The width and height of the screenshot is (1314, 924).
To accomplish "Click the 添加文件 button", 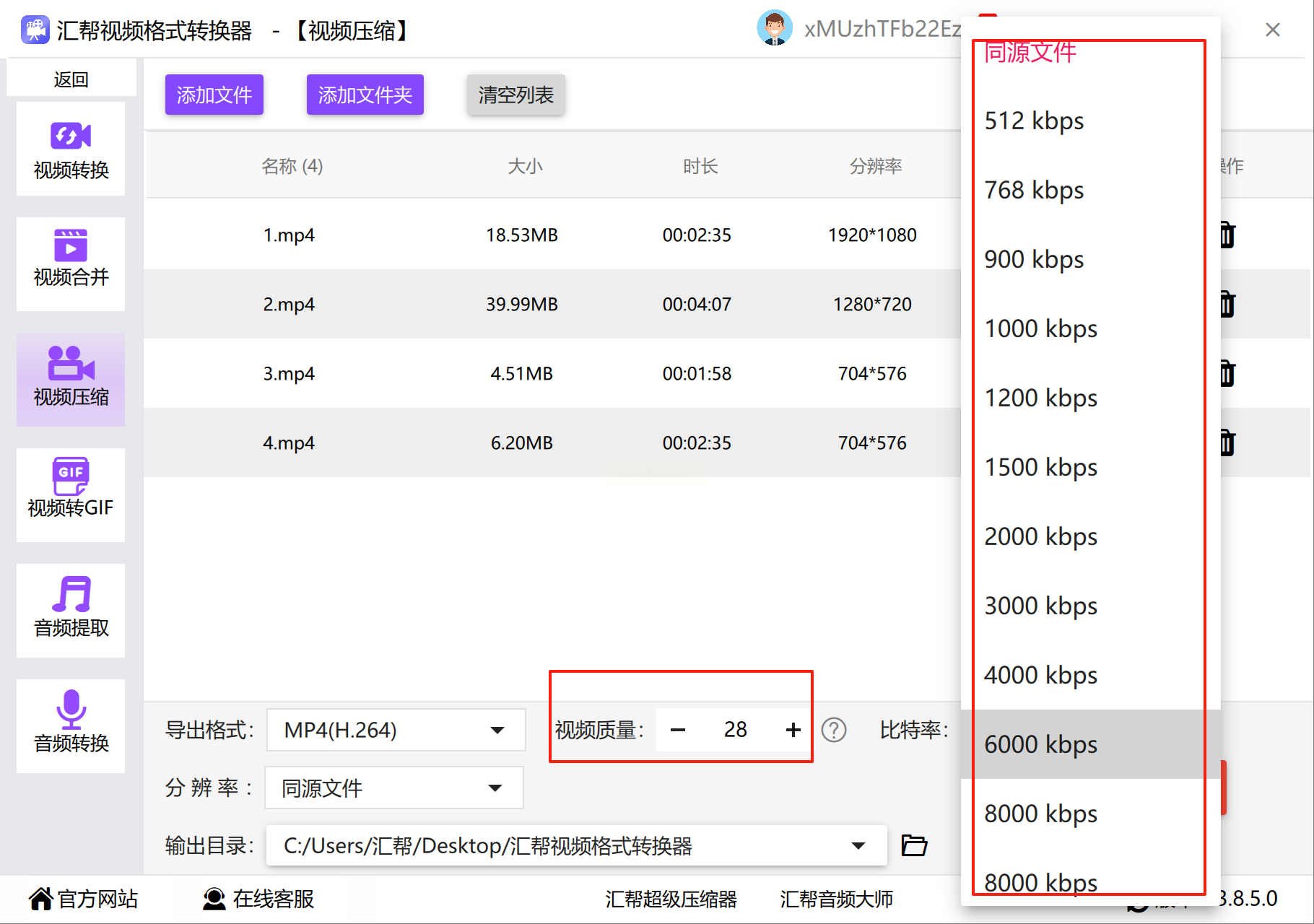I will point(214,95).
